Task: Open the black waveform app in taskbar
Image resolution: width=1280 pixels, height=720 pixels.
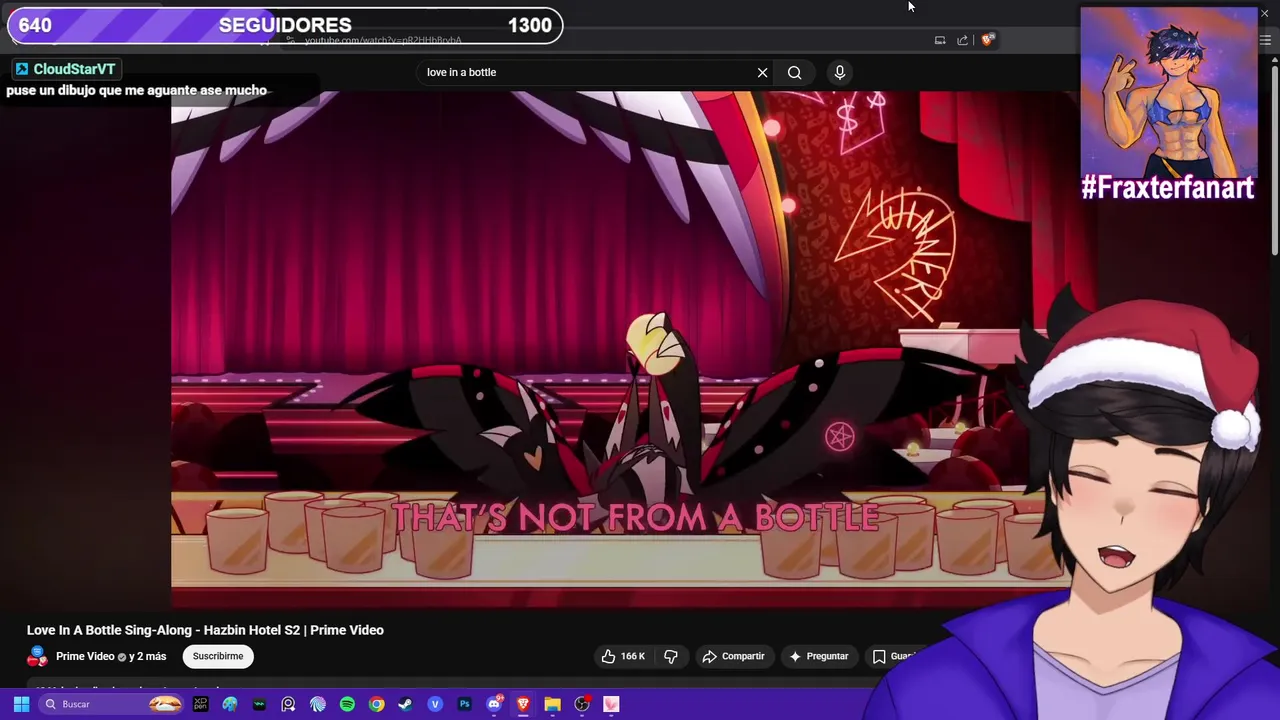Action: click(x=259, y=704)
